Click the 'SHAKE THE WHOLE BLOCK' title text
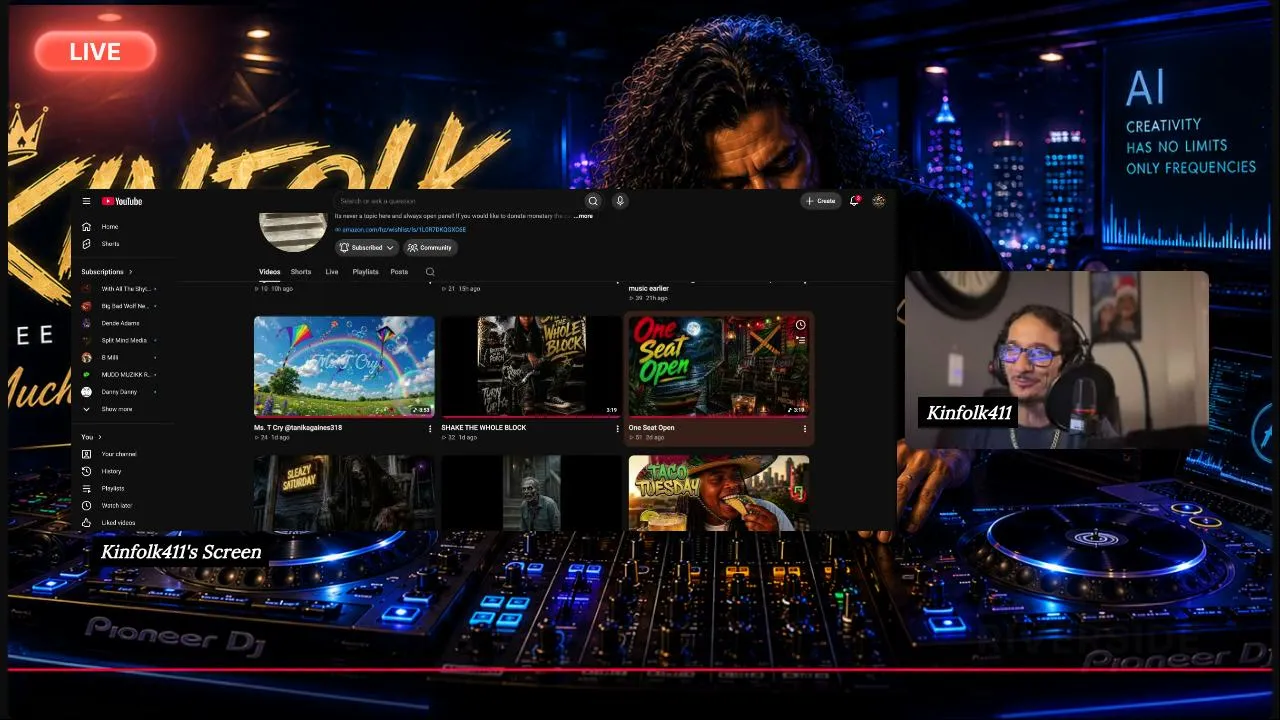The image size is (1280, 720). pos(484,428)
